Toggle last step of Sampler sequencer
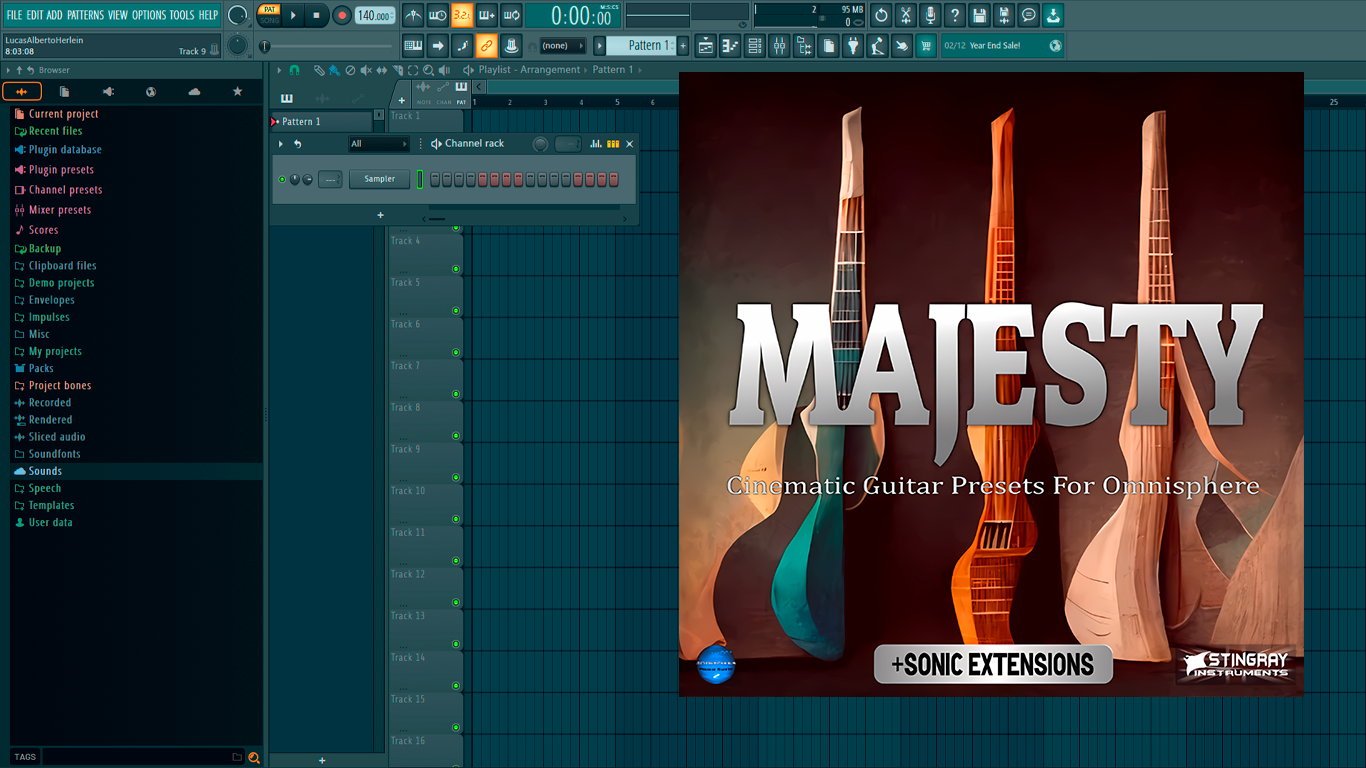The image size is (1366, 768). pyautogui.click(x=614, y=179)
